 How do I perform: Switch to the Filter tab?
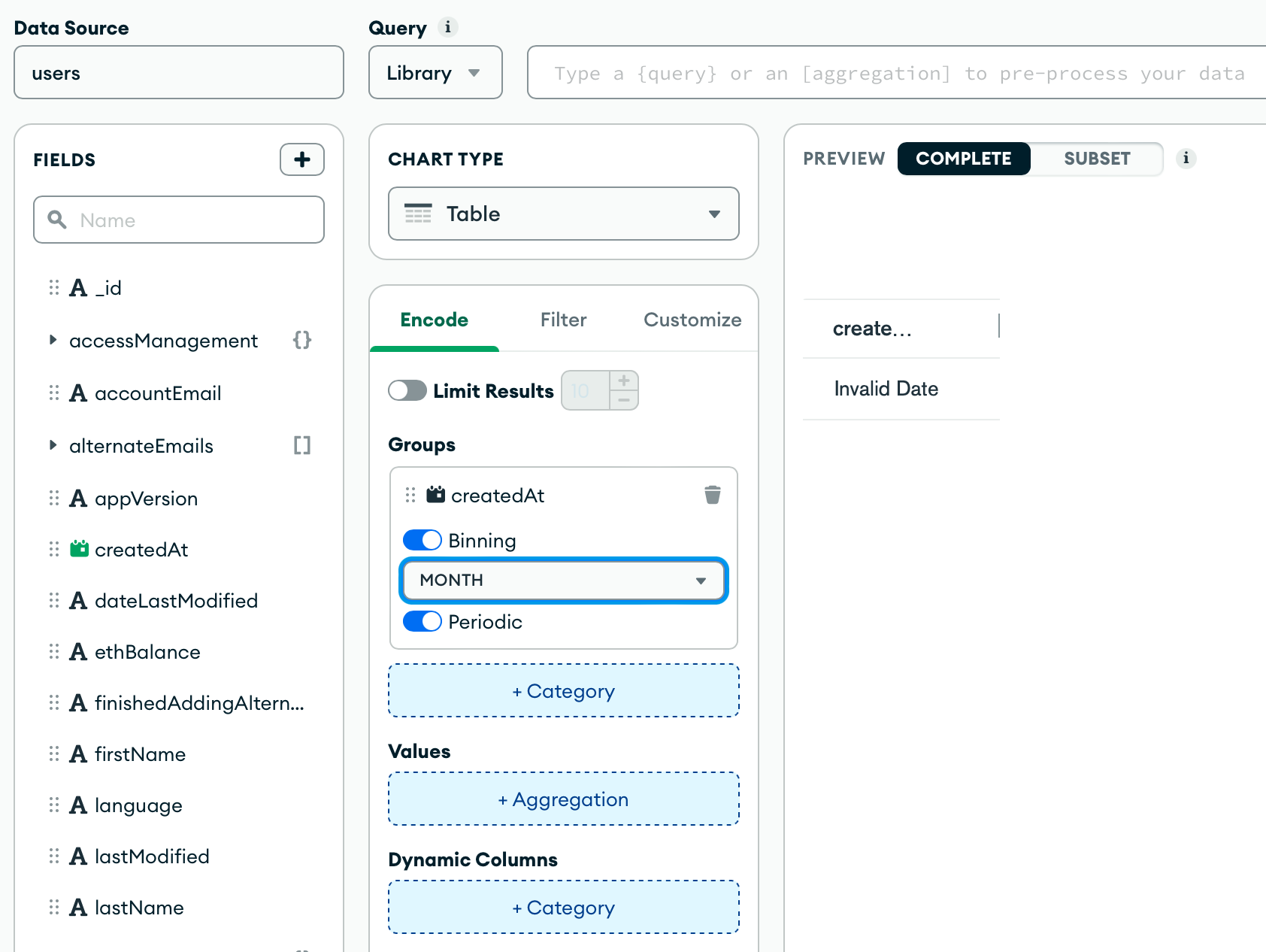[563, 320]
